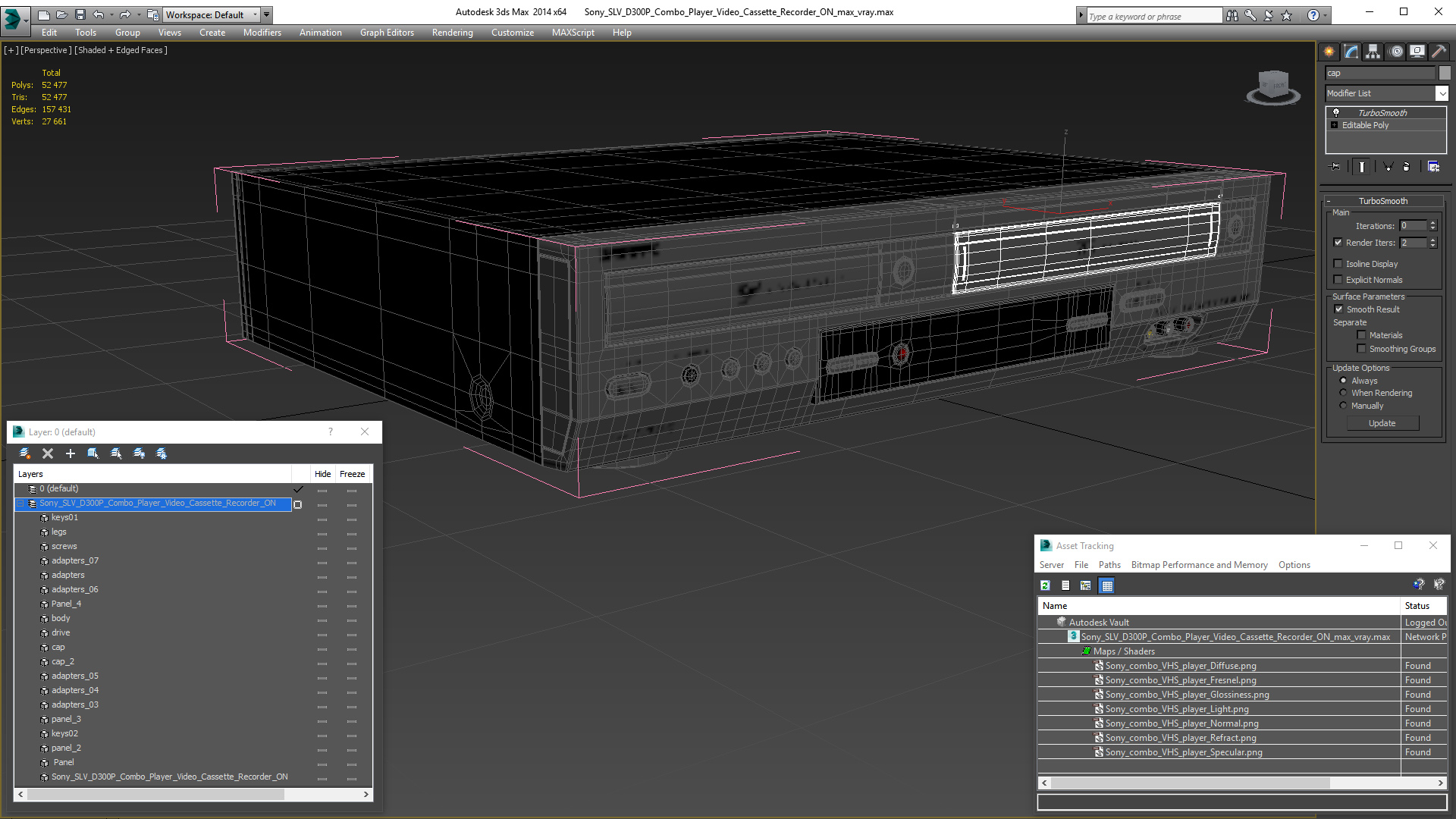
Task: Select the Manually update option
Action: pyautogui.click(x=1344, y=406)
